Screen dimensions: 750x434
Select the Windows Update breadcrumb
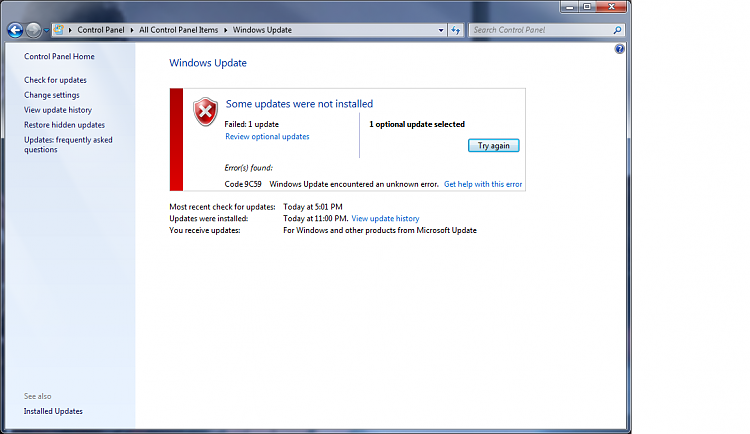coord(262,30)
